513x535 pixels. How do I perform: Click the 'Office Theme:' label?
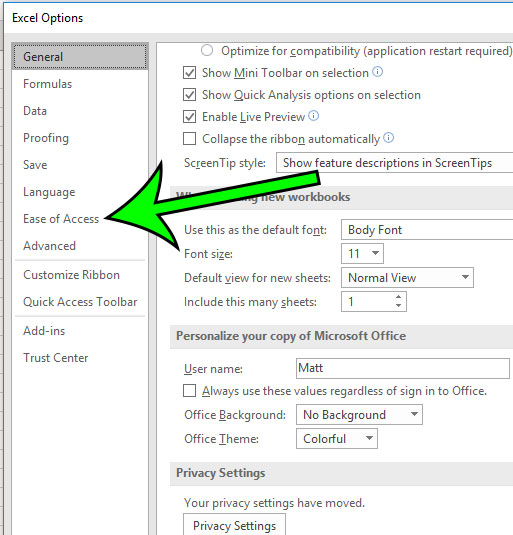point(221,439)
